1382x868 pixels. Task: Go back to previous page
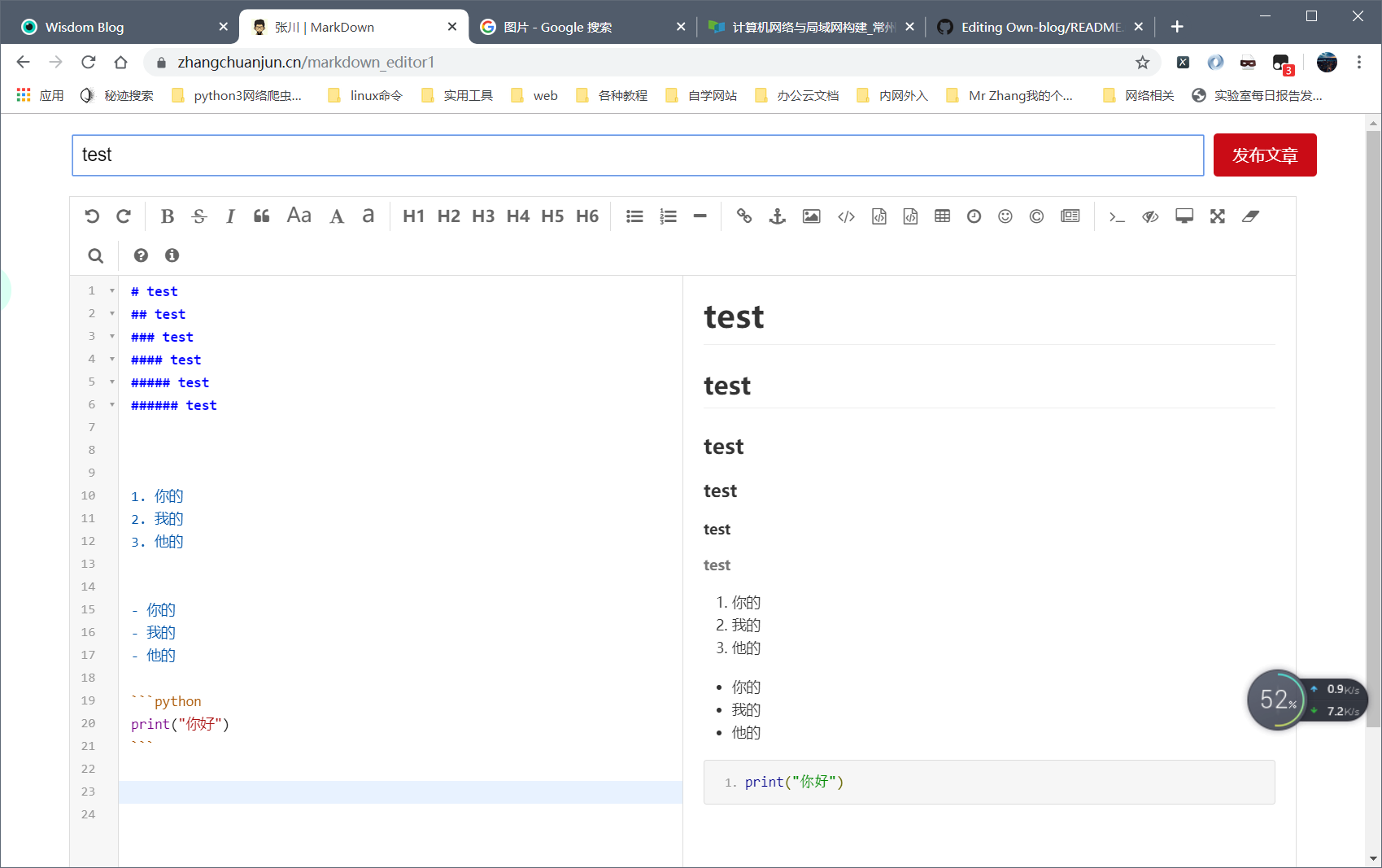pyautogui.click(x=23, y=62)
